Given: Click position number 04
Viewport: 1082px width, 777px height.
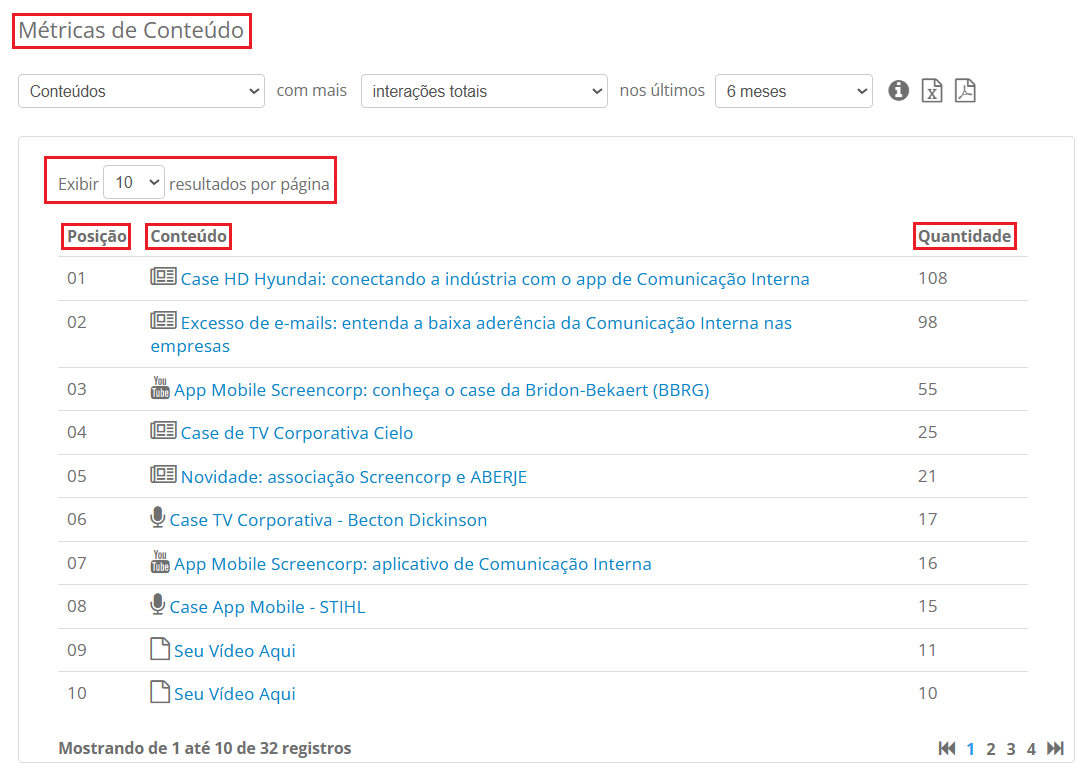Looking at the screenshot, I should click(x=77, y=433).
